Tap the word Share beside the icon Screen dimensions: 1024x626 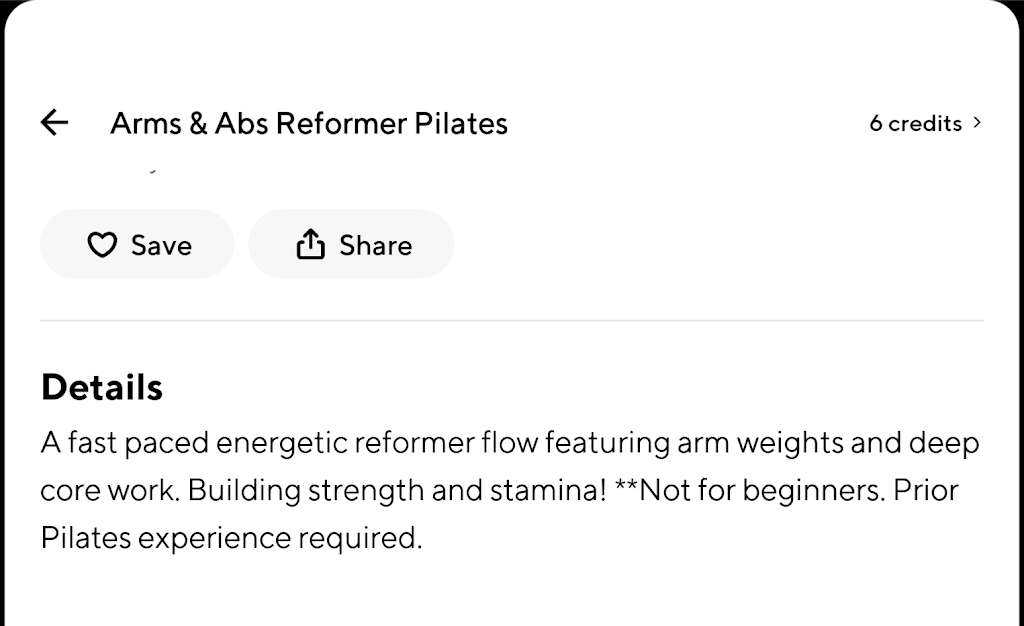tap(375, 245)
